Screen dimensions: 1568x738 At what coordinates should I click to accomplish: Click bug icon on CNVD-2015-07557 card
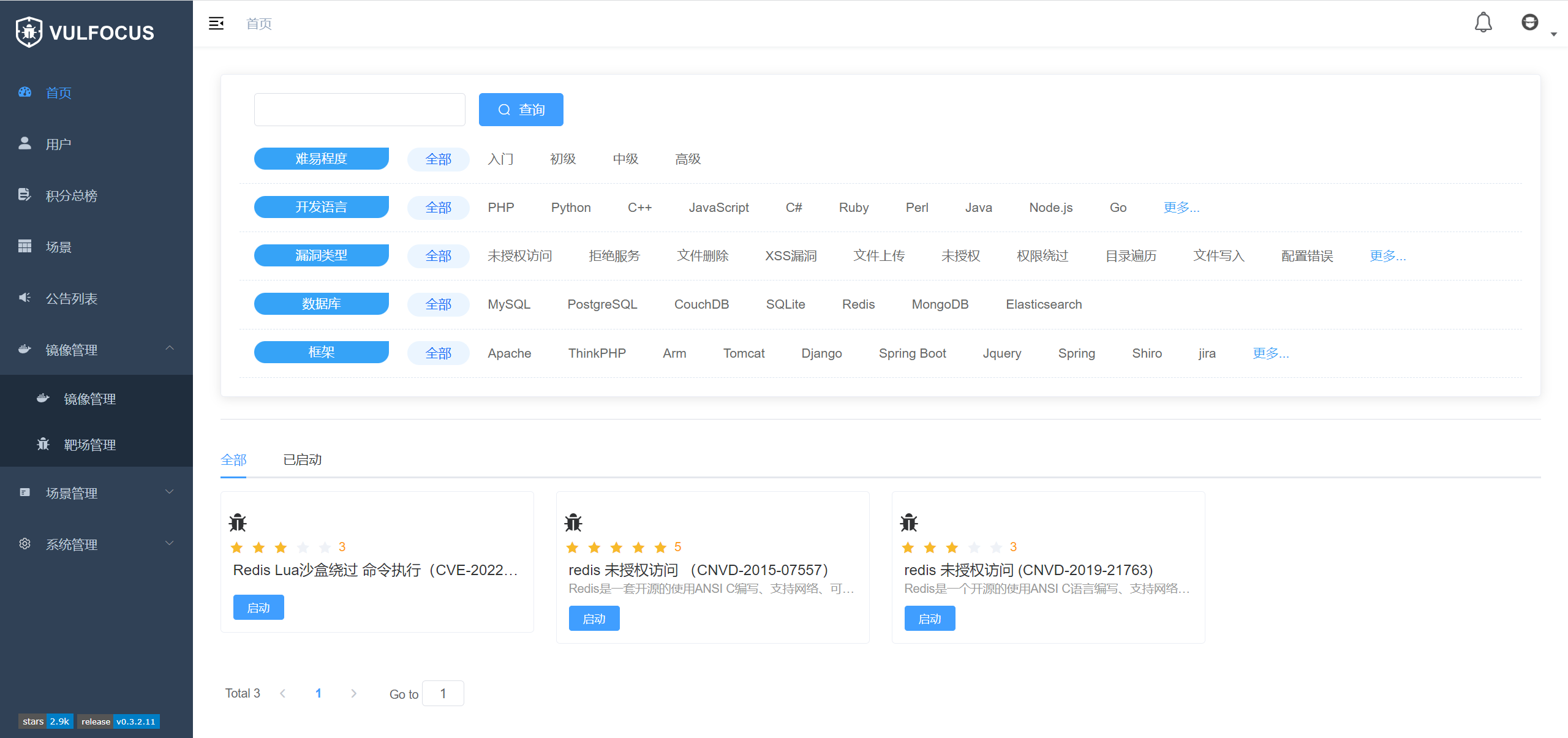coord(573,522)
